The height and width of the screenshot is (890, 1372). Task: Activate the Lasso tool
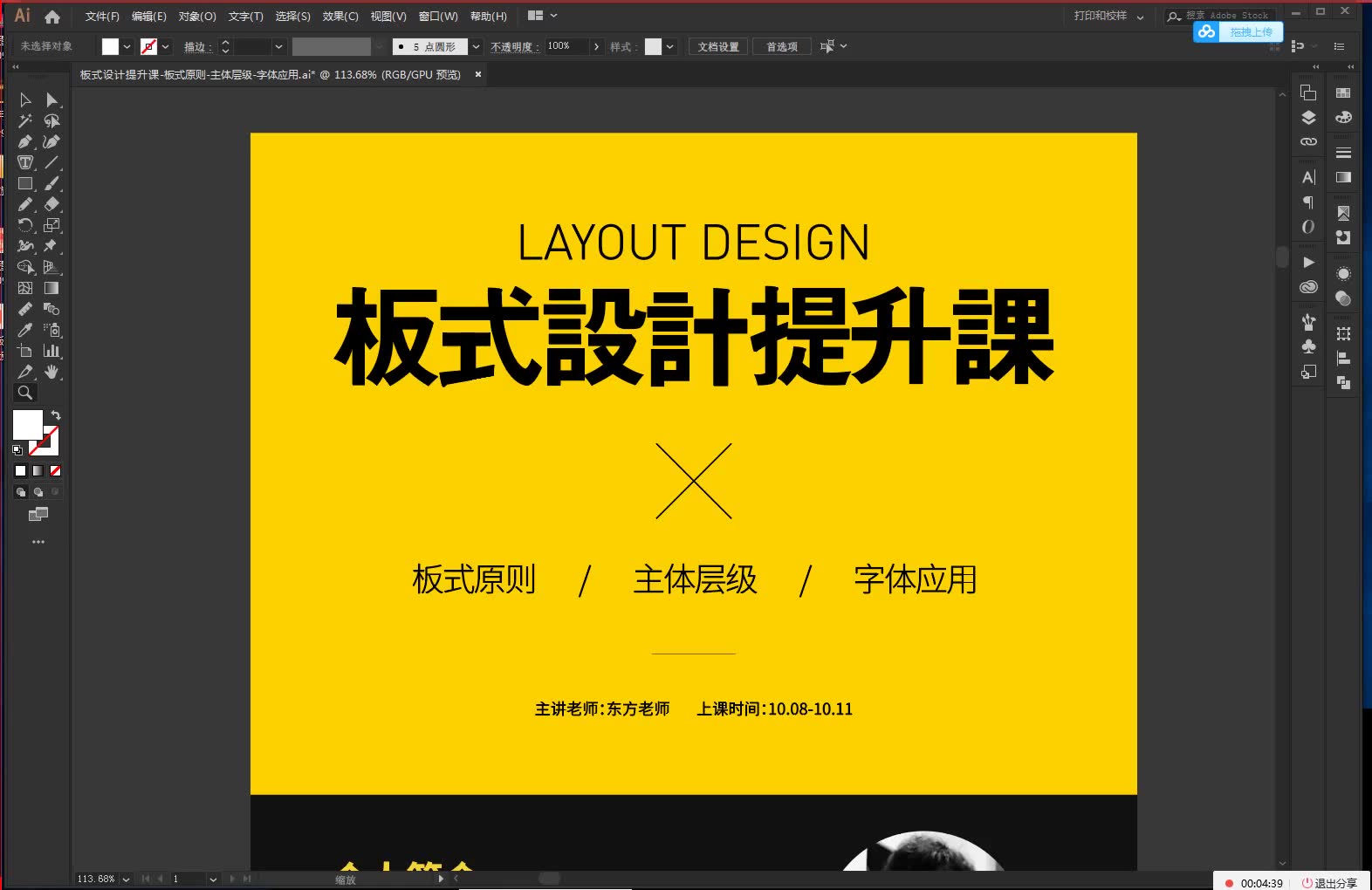[51, 121]
